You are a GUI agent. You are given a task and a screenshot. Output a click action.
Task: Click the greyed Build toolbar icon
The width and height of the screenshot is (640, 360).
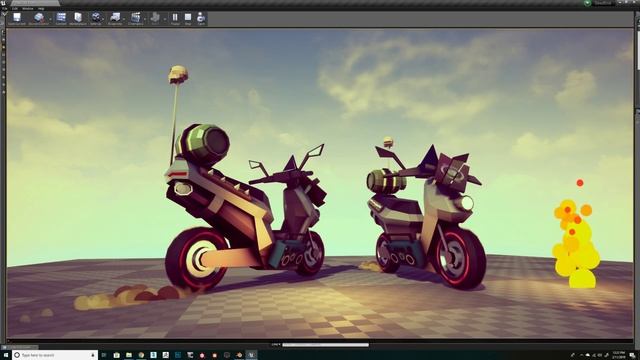click(155, 18)
